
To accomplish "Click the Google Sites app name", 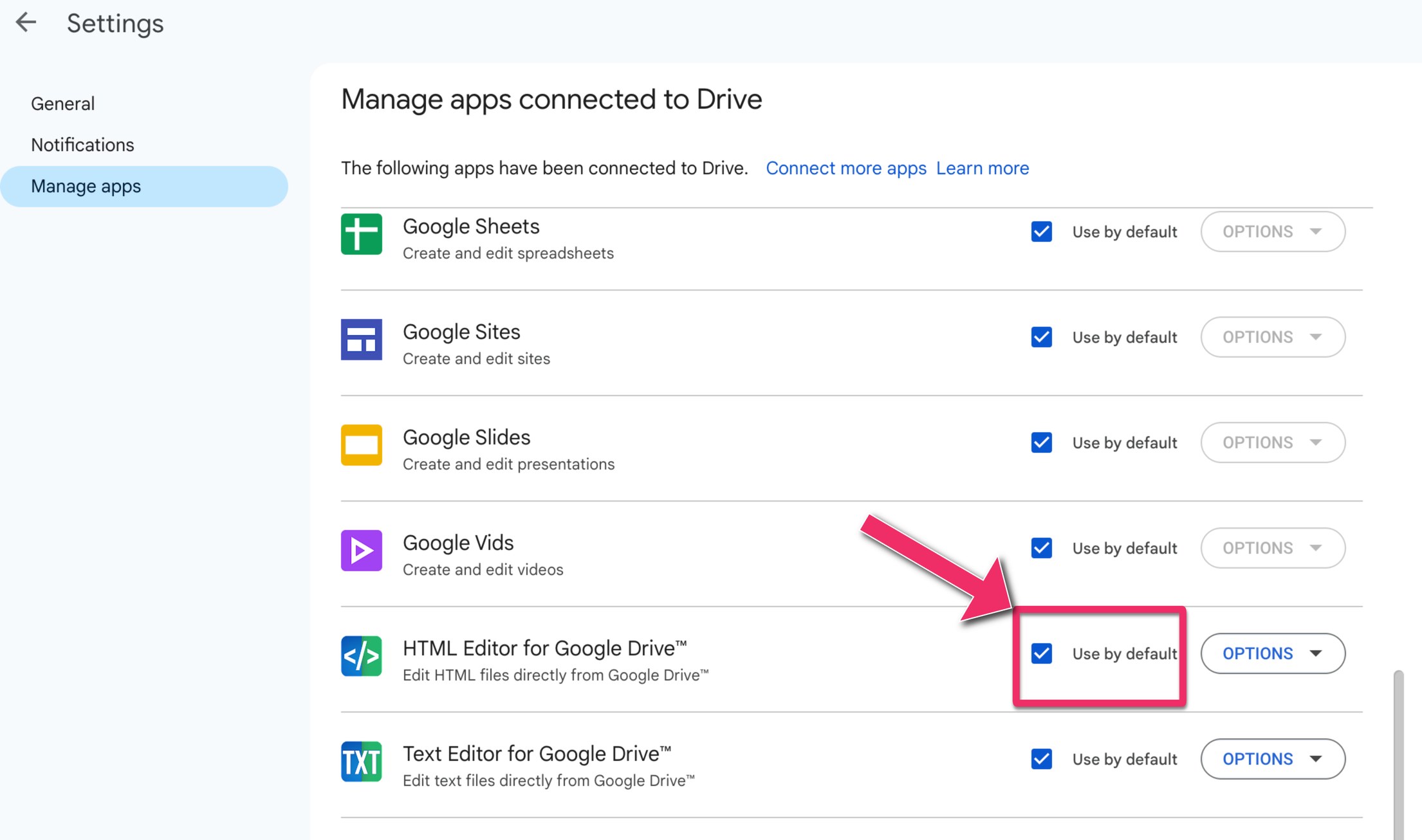I will (x=461, y=332).
